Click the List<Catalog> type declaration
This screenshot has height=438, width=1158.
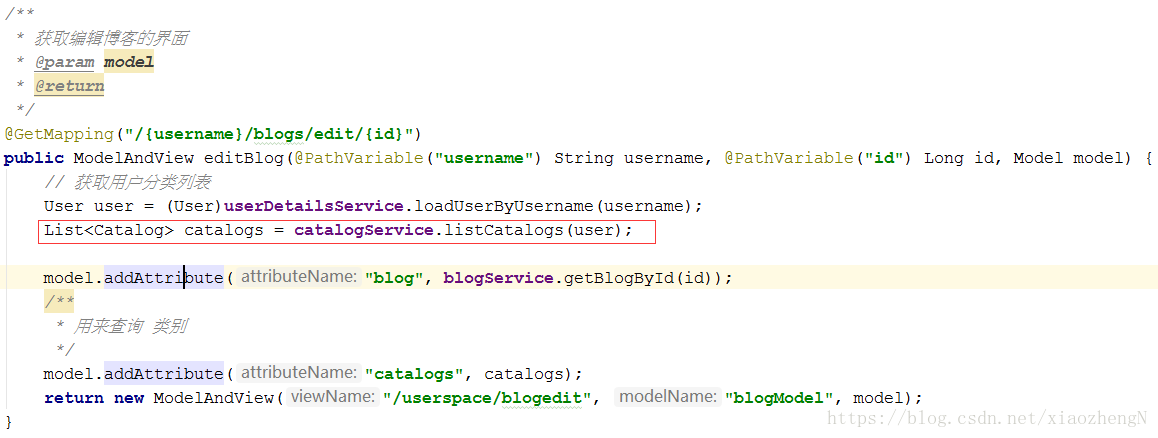[x=109, y=230]
